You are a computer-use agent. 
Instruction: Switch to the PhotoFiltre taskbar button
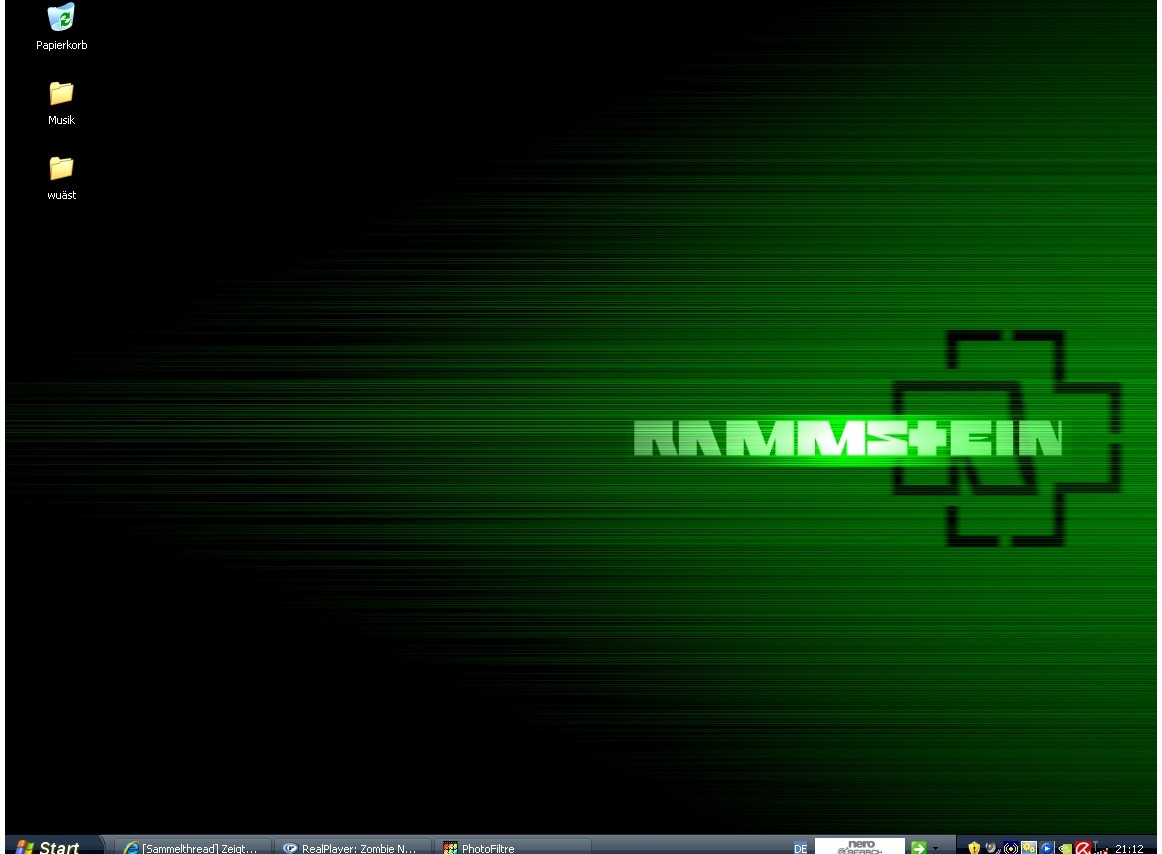tap(511, 848)
